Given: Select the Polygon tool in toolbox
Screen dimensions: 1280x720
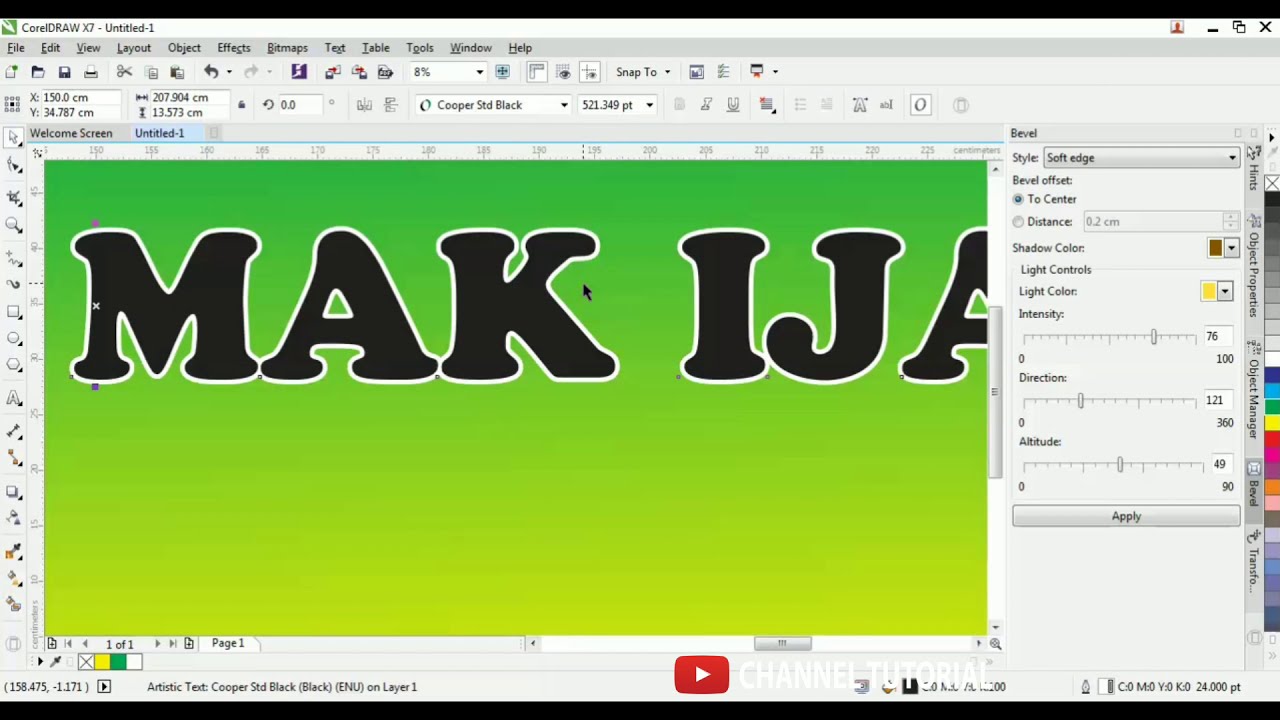Looking at the screenshot, I should [14, 366].
